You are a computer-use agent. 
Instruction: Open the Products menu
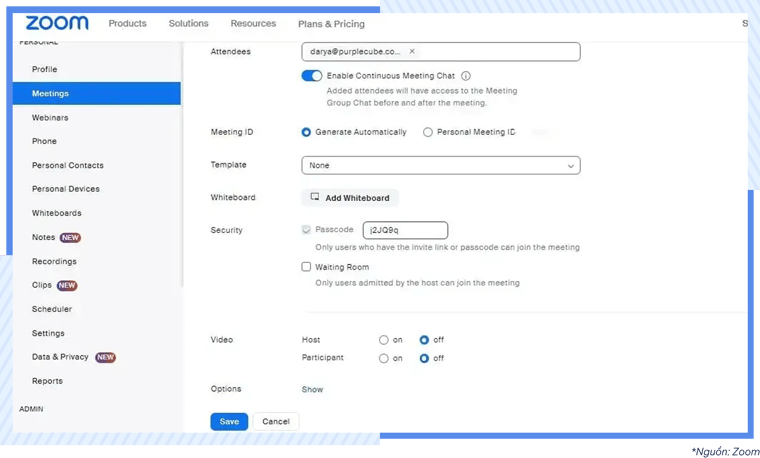[127, 23]
